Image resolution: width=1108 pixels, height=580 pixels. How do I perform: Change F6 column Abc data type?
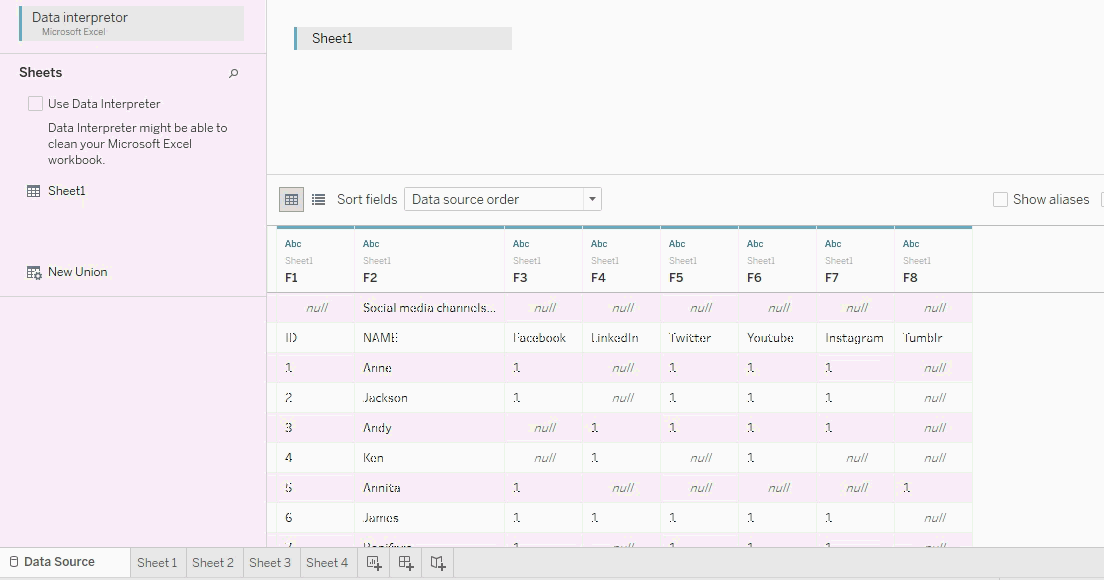coord(755,244)
